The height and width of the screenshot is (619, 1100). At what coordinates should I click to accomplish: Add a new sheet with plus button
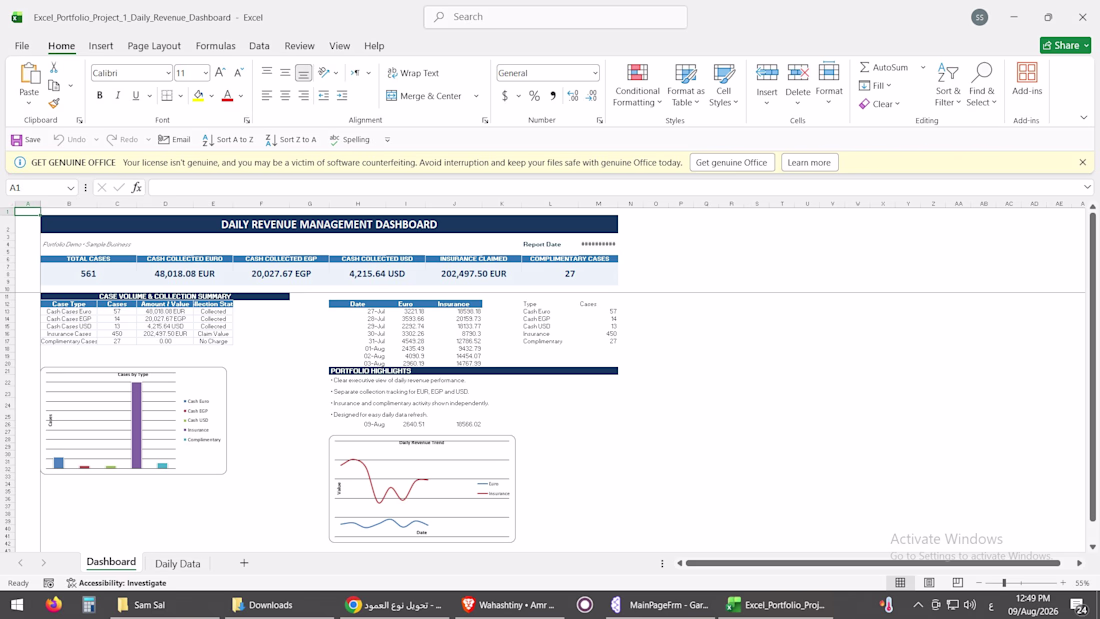(244, 563)
